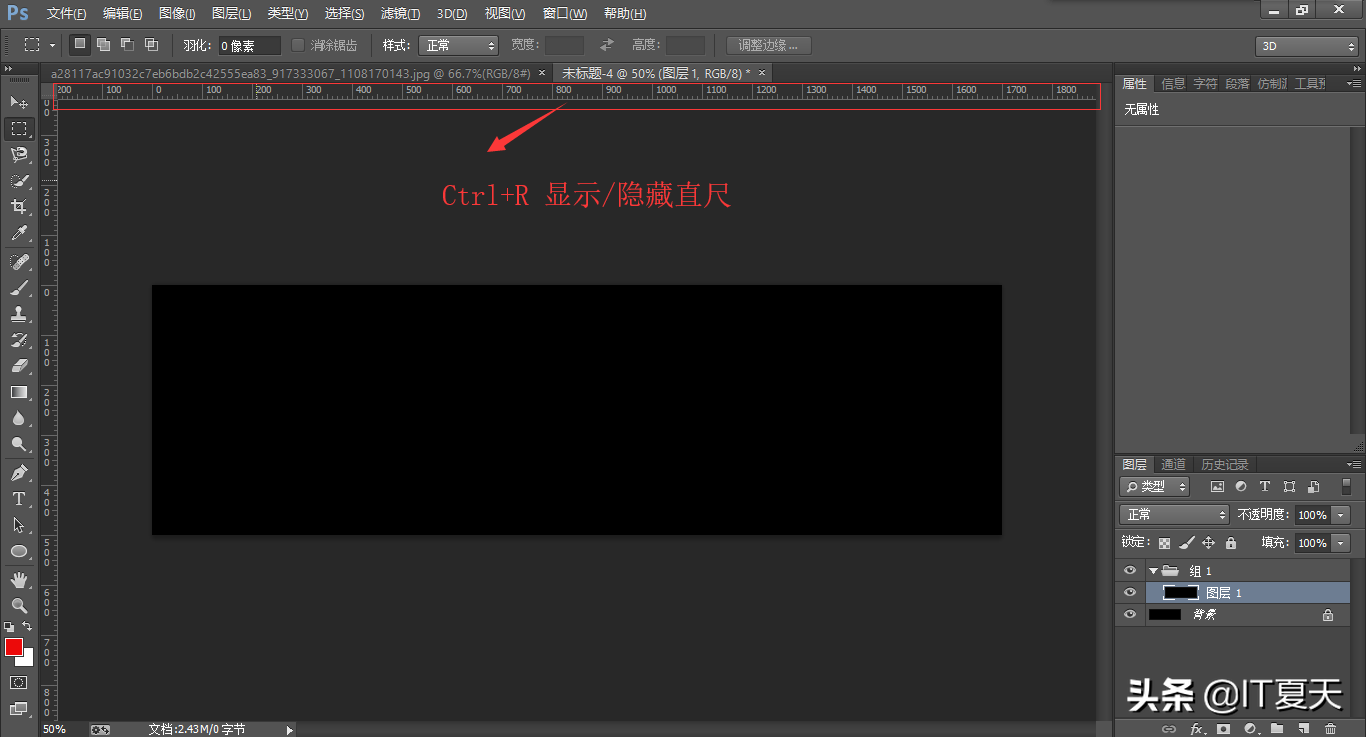The height and width of the screenshot is (737, 1366).
Task: Click the 羽化 feather input field
Action: 249,46
